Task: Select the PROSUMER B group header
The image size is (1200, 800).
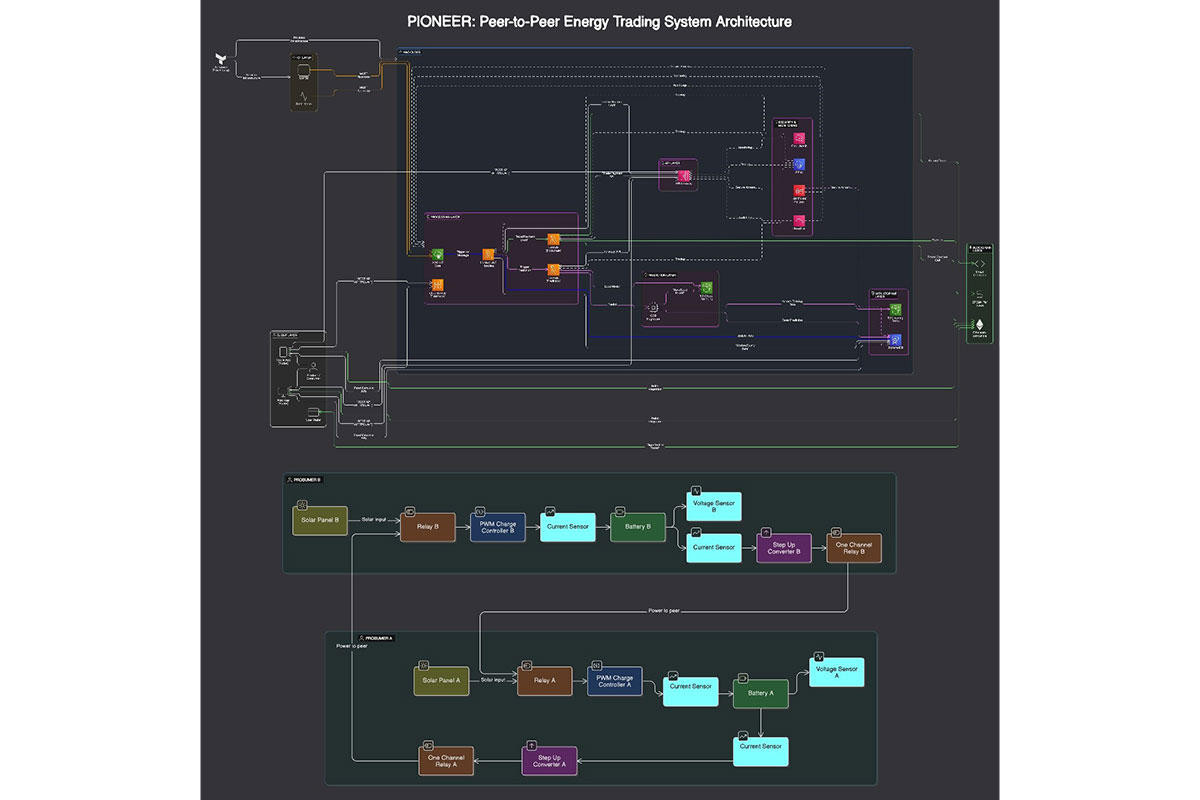Action: click(x=303, y=480)
